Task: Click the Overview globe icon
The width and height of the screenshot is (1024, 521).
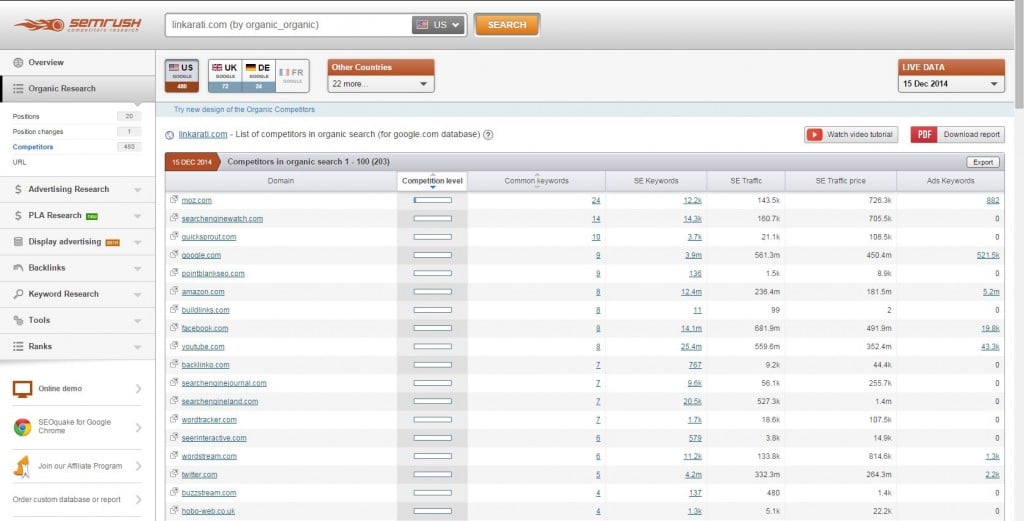Action: coord(18,63)
